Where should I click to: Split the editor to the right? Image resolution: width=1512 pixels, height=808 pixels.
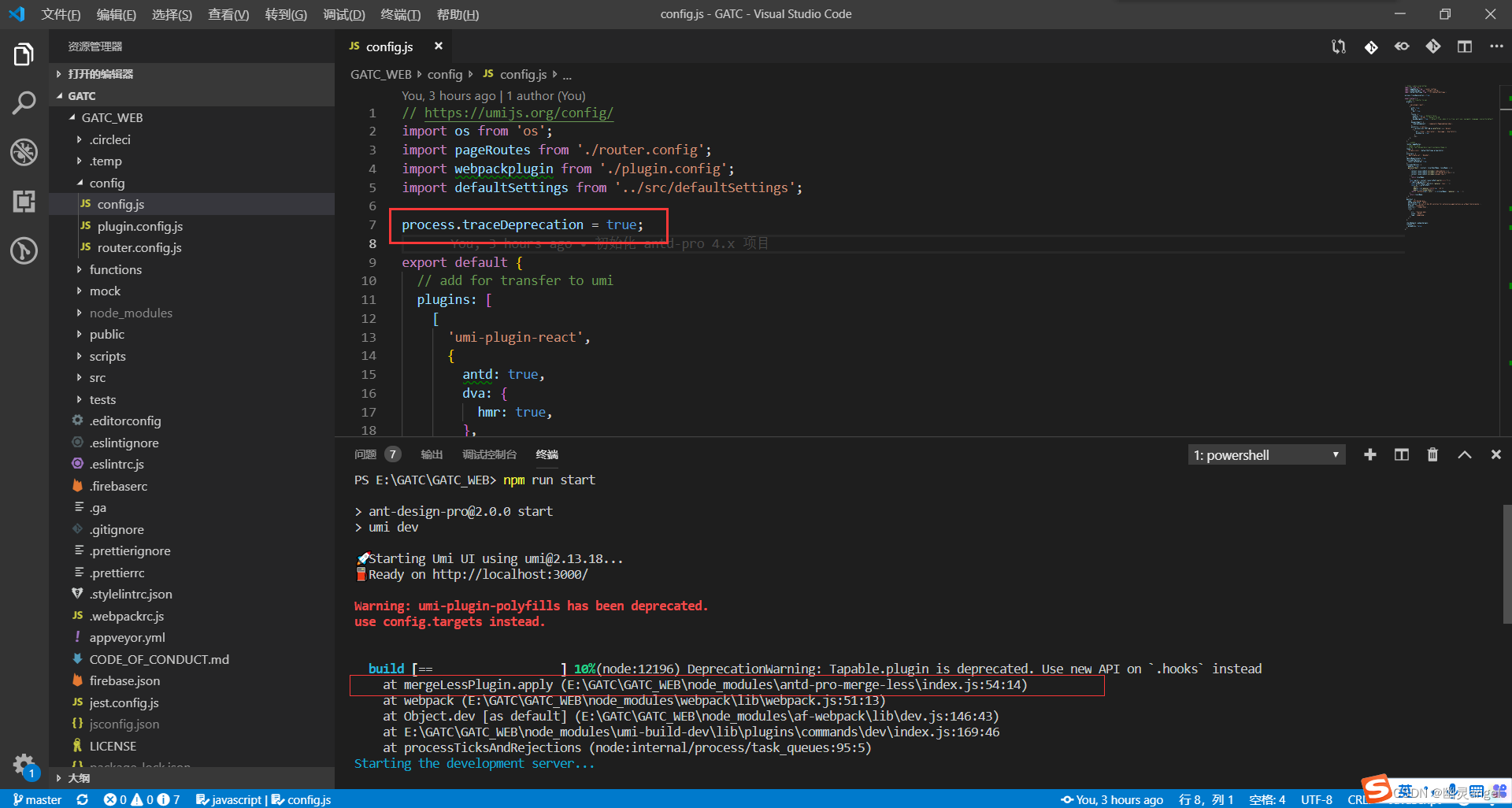tap(1465, 46)
